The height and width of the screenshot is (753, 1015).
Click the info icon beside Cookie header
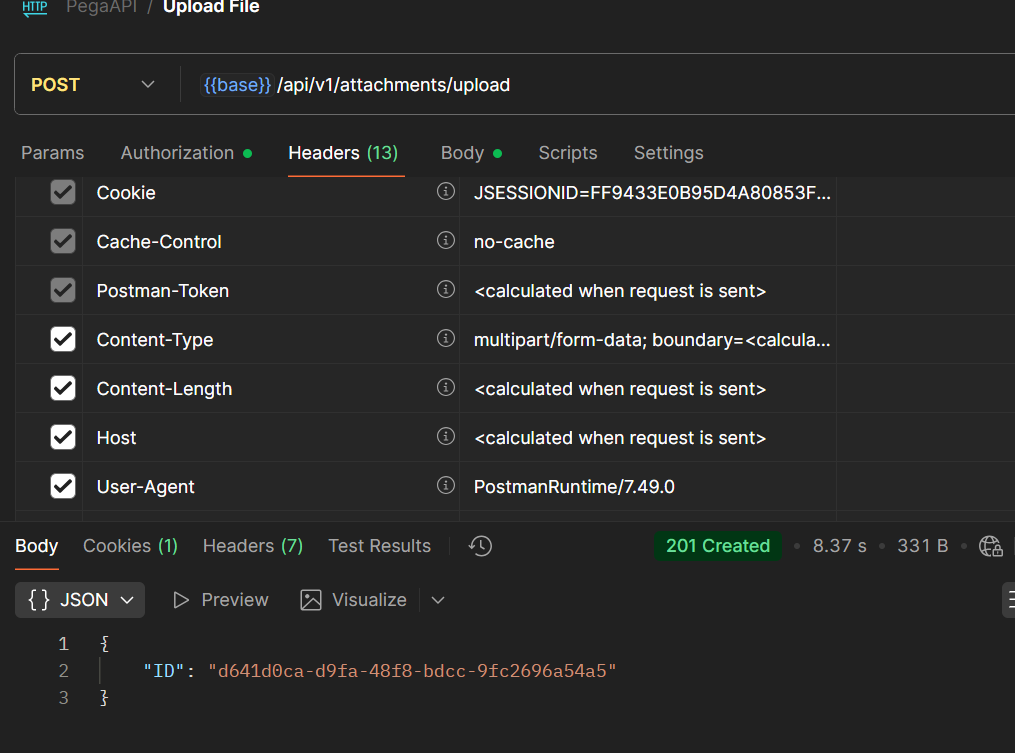[x=446, y=192]
